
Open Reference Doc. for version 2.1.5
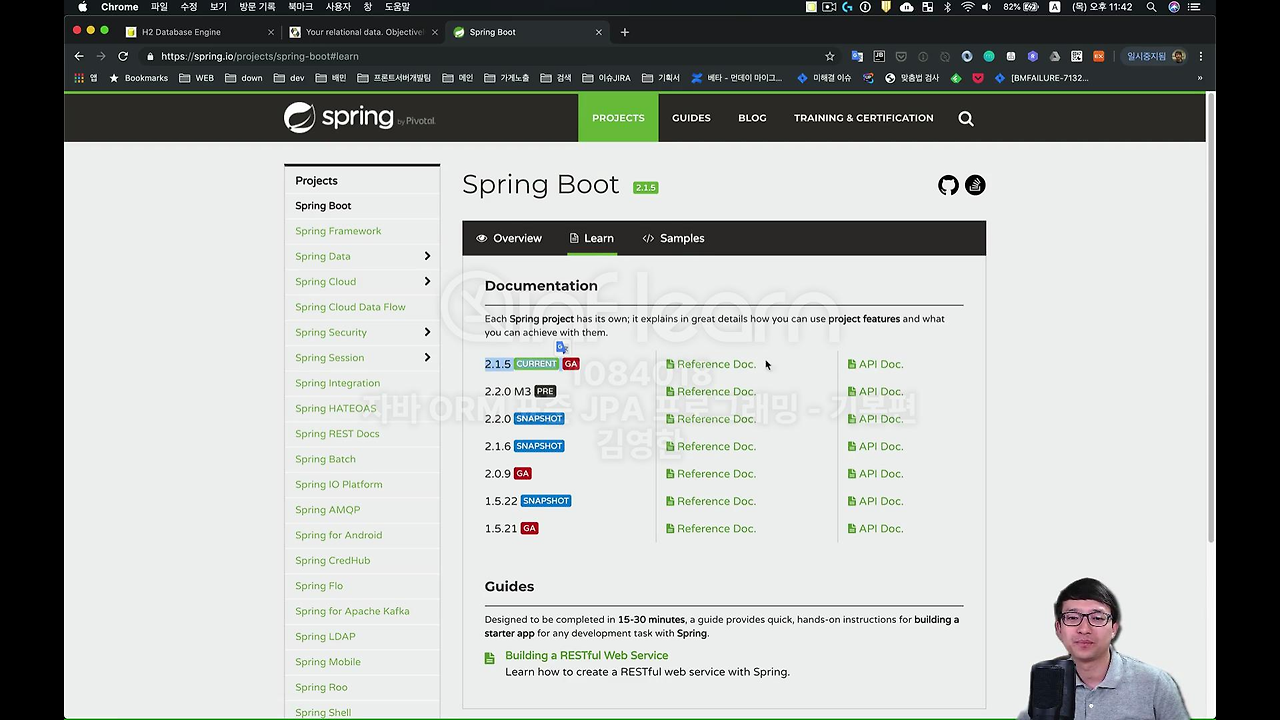[x=711, y=364]
